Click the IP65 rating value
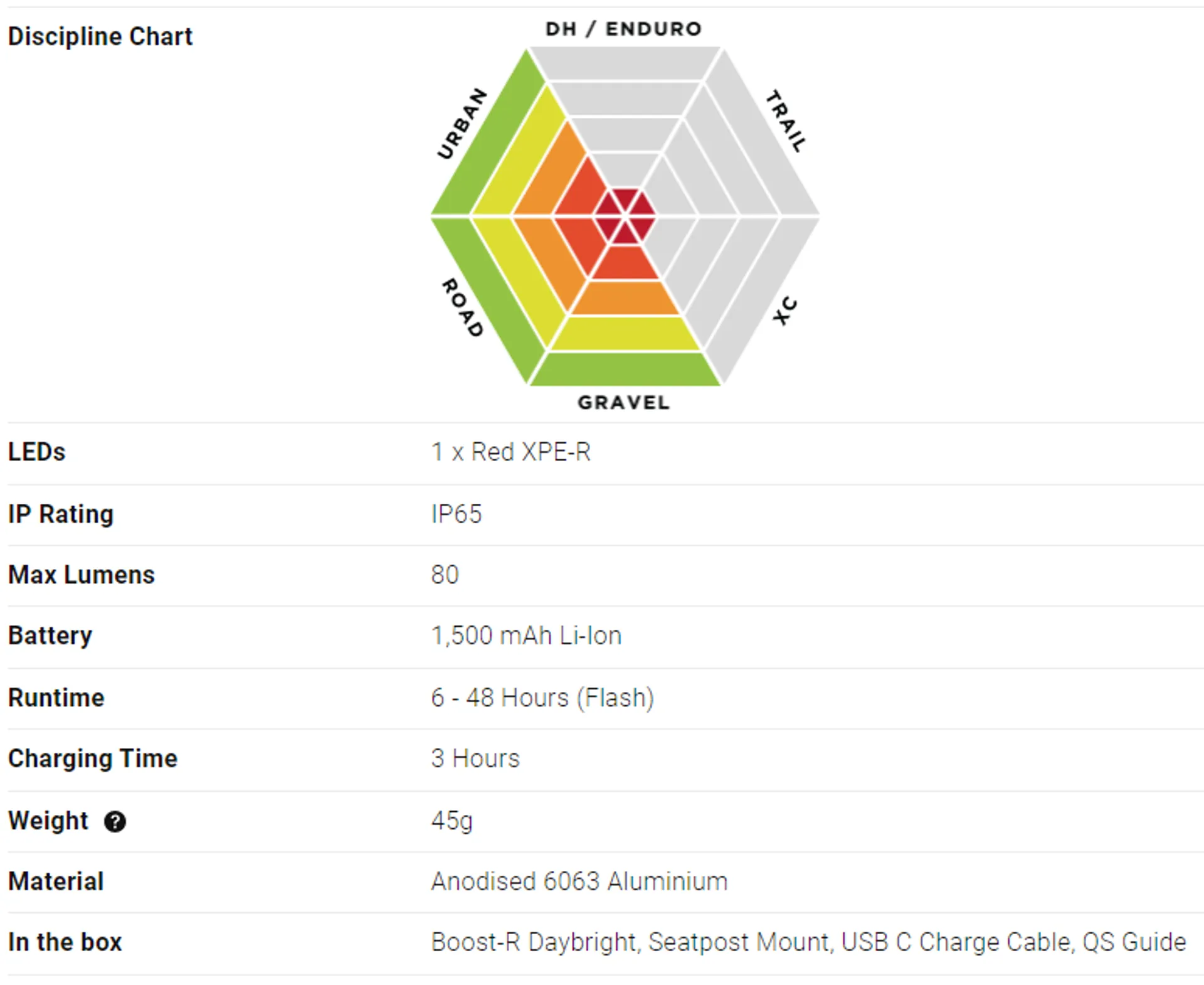Viewport: 1204px width, 985px height. [457, 514]
